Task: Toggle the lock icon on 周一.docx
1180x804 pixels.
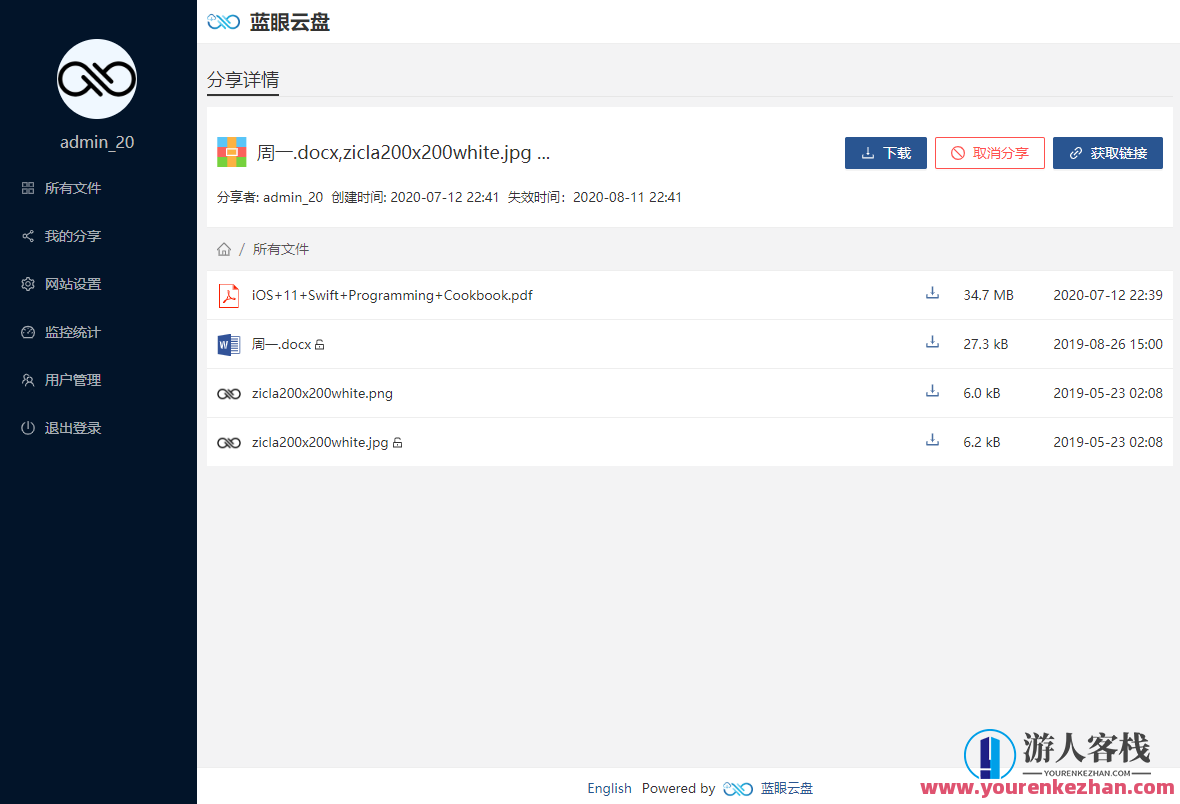Action: 320,344
